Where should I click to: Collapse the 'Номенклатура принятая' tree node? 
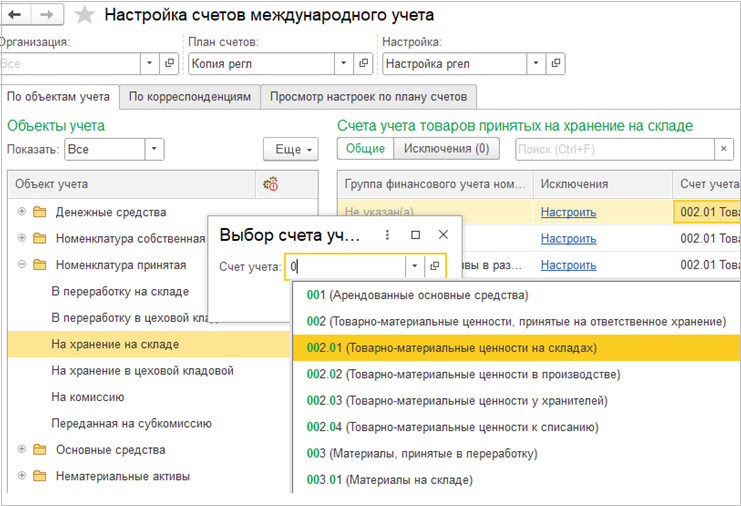coord(22,265)
